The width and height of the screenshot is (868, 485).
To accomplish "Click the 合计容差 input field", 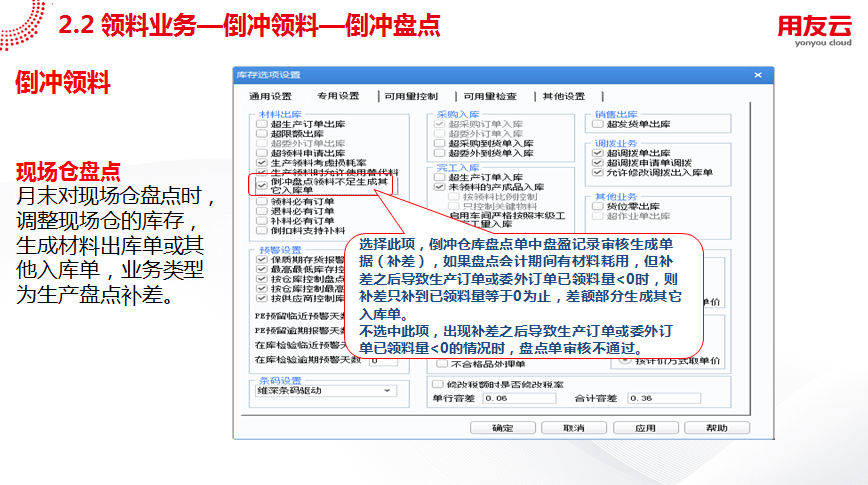I will tap(664, 398).
